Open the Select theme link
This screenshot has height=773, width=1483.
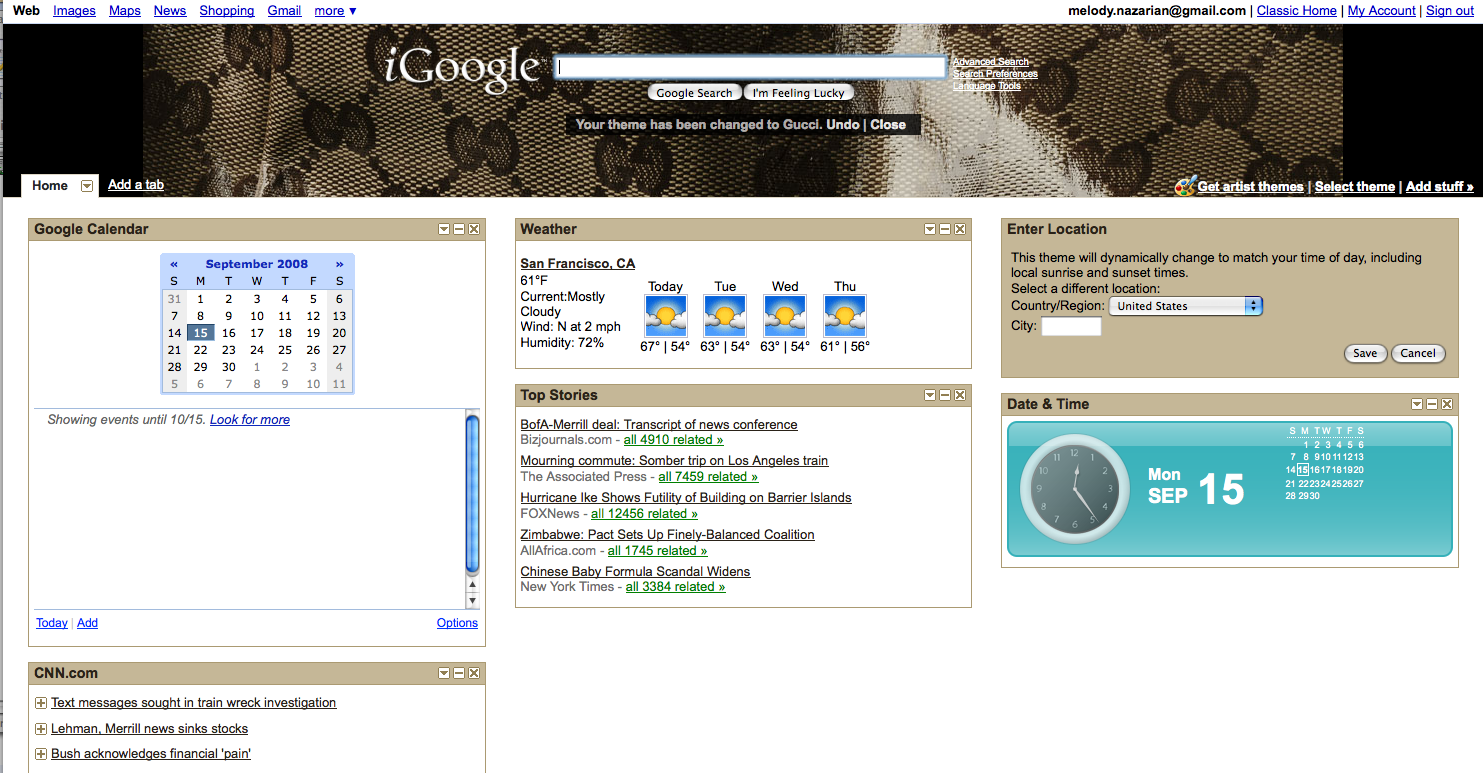[x=1355, y=187]
